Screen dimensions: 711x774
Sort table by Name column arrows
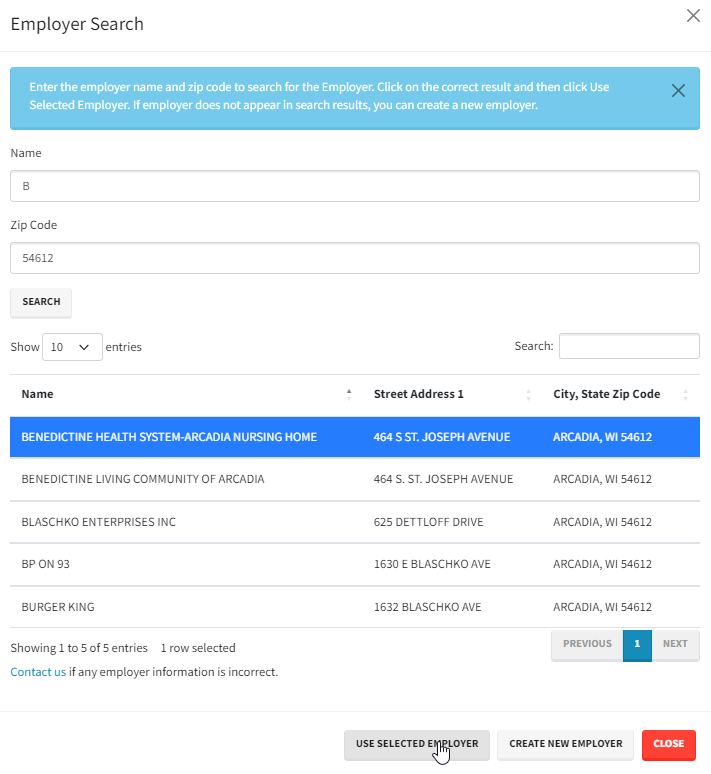pos(349,394)
